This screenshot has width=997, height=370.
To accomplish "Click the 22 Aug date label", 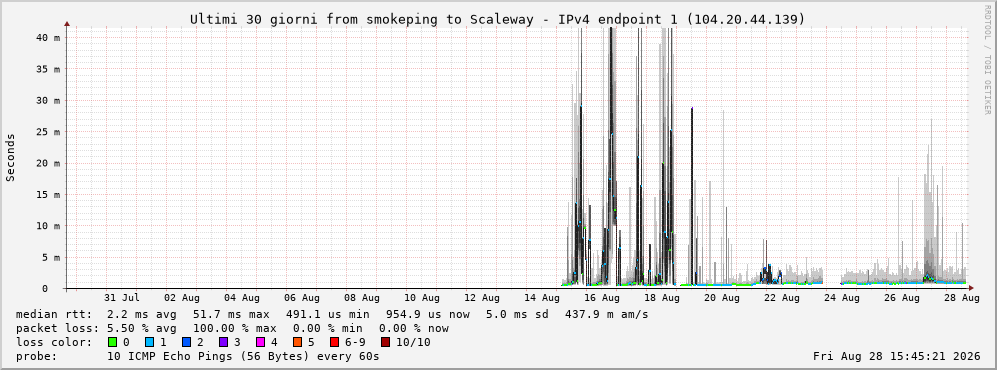I will pyautogui.click(x=781, y=298).
